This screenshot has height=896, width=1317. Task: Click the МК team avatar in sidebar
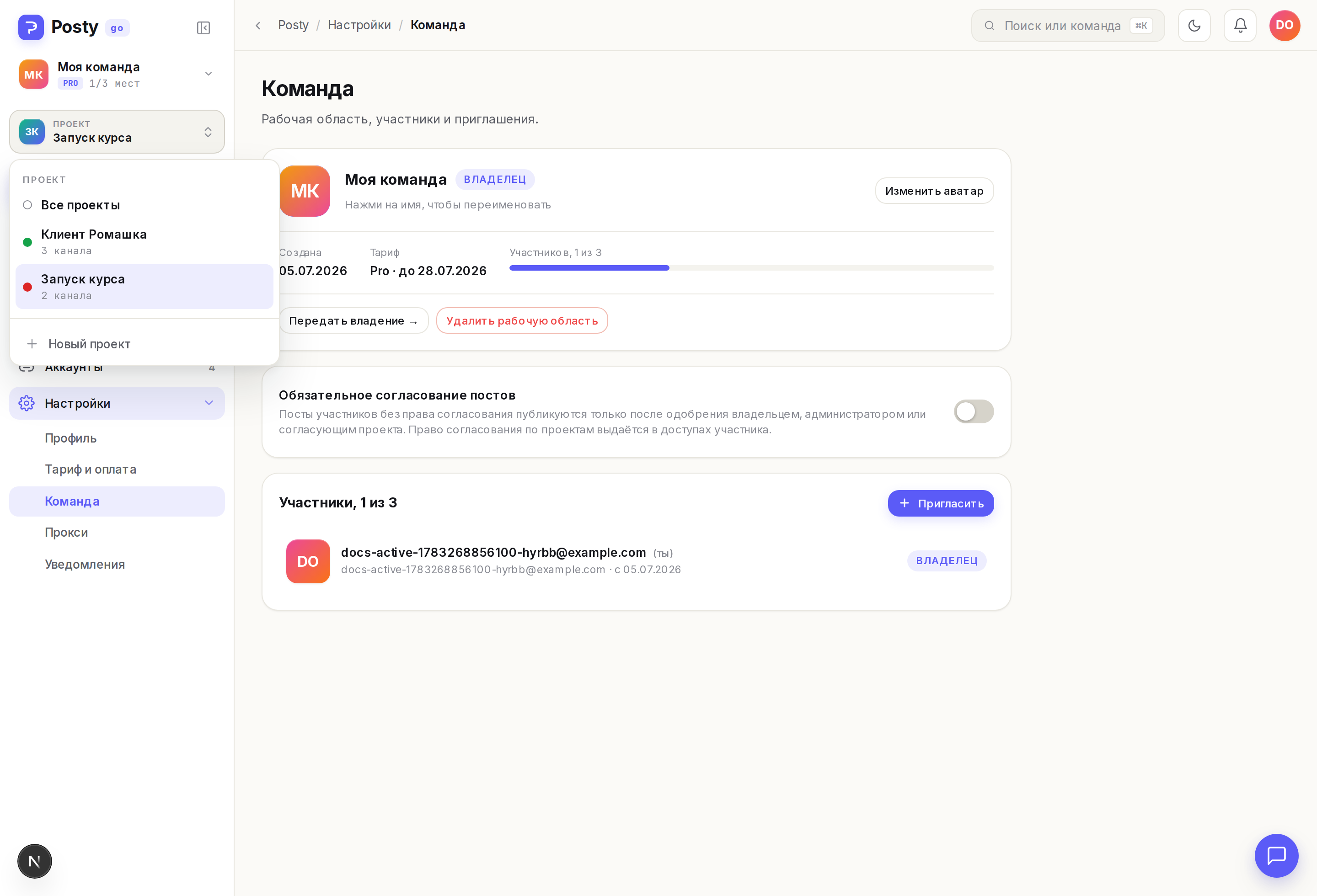tap(34, 74)
